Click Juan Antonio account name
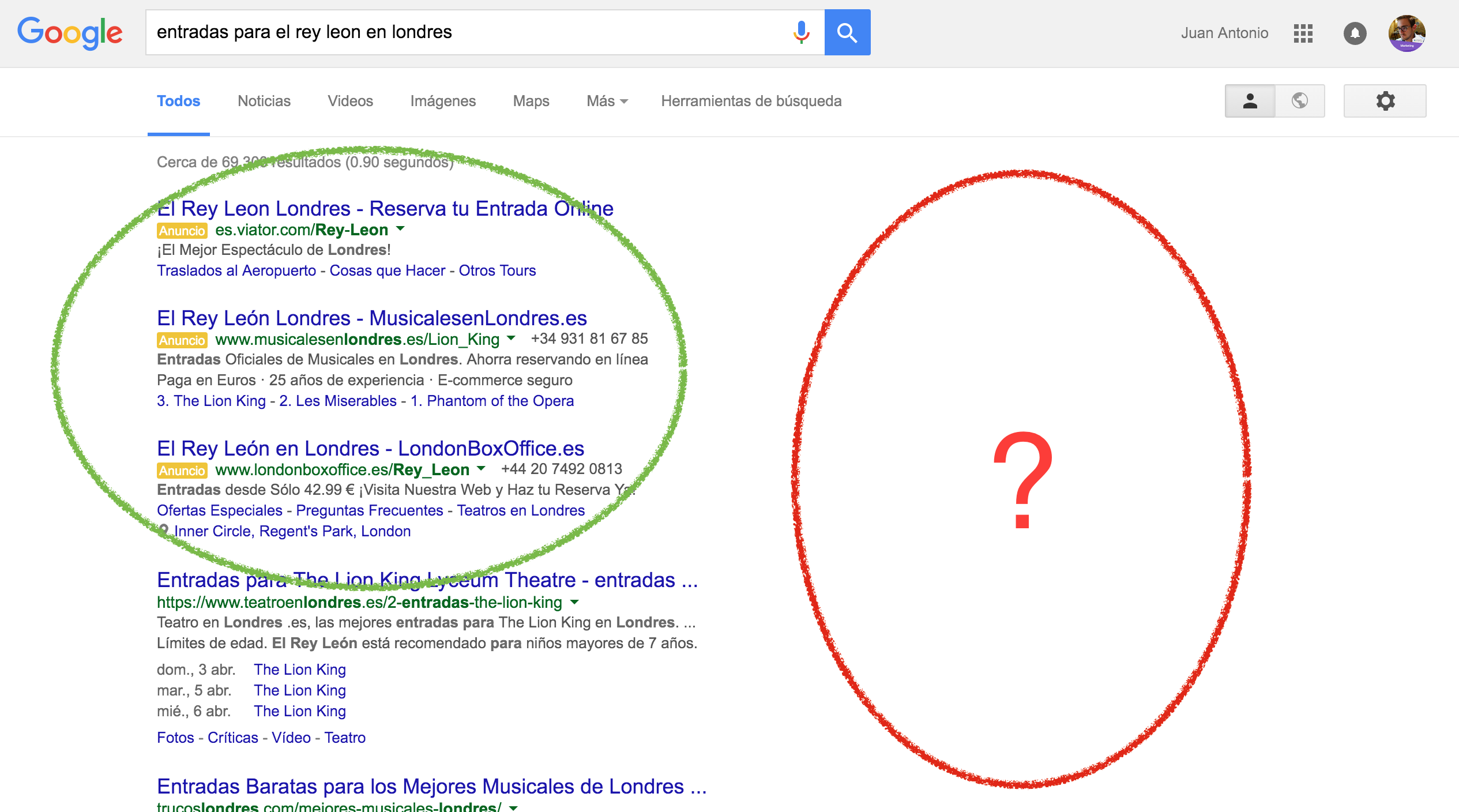 (1224, 33)
